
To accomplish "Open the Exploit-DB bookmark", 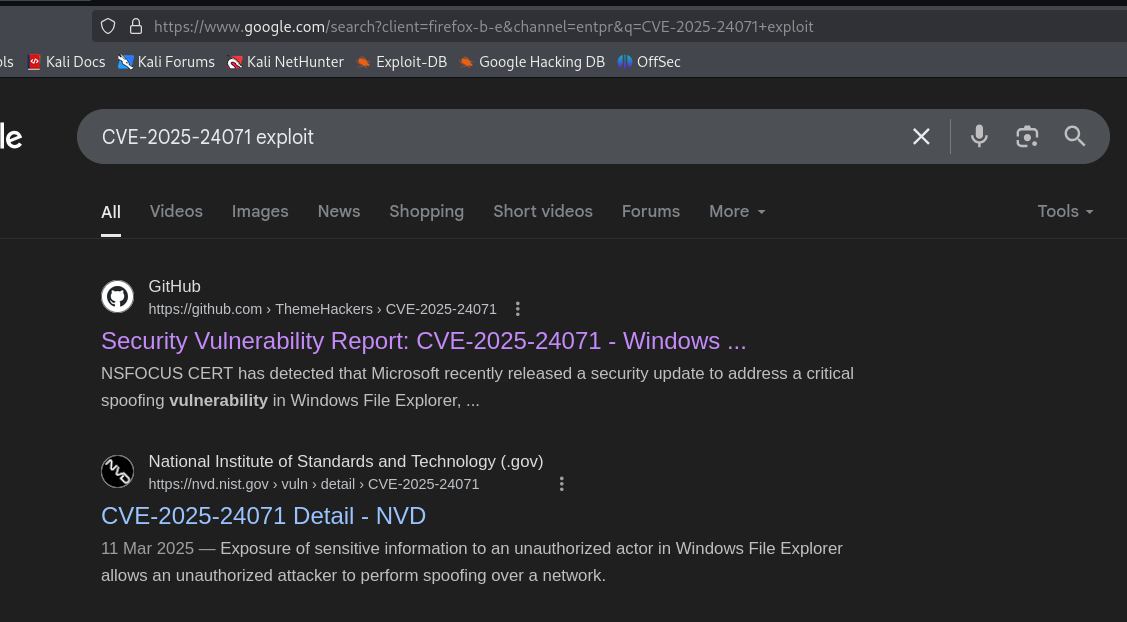I will pyautogui.click(x=402, y=62).
